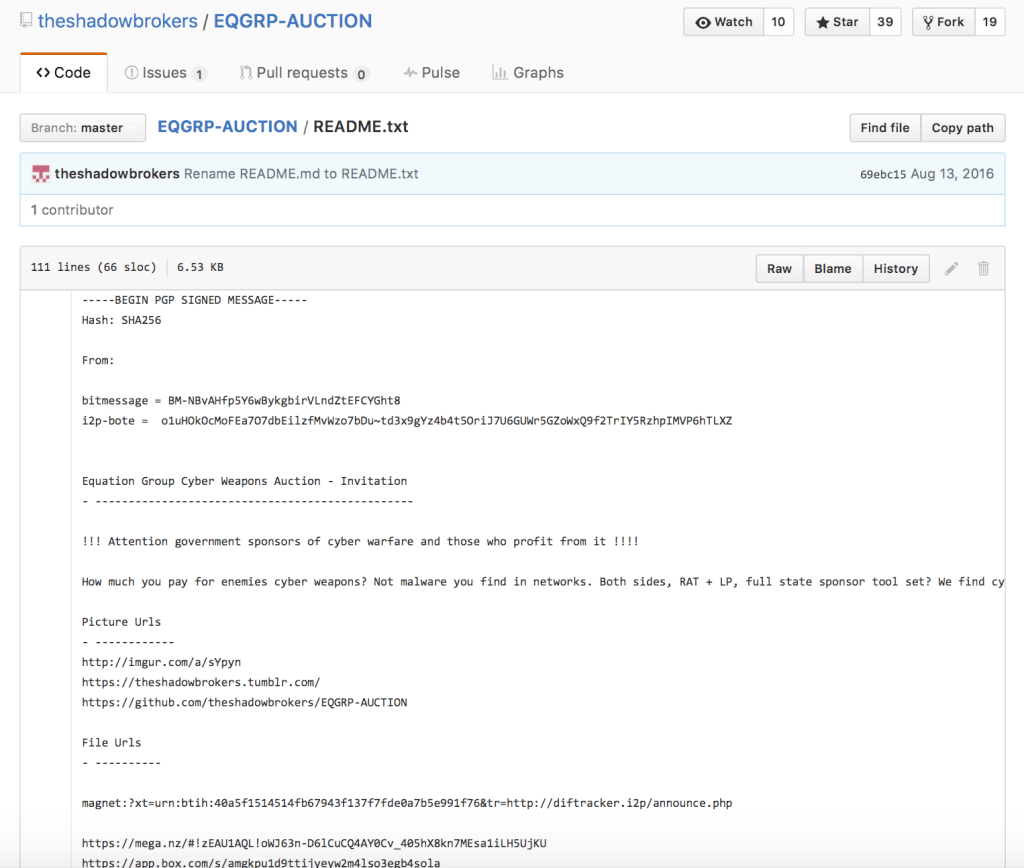Image resolution: width=1024 pixels, height=868 pixels.
Task: Open the Pull requests tab
Action: [x=304, y=73]
